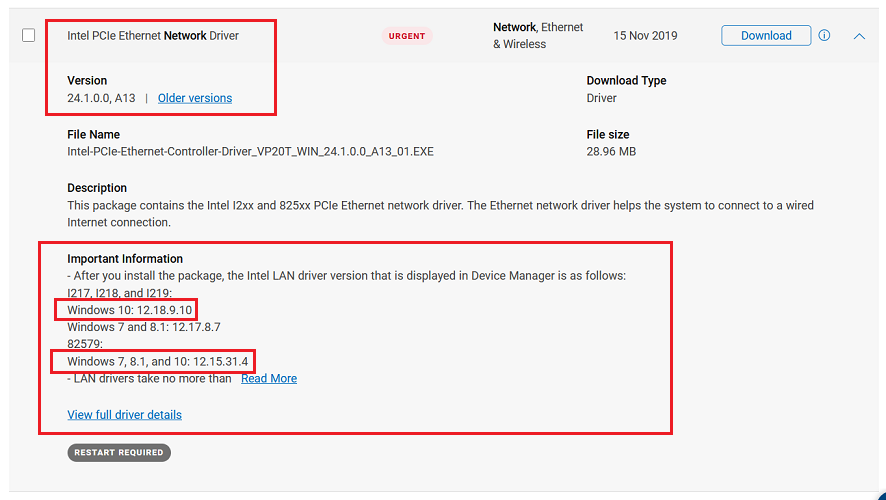The height and width of the screenshot is (500, 886).
Task: Select the driver title Intel PCIe Ethernet Network Driver
Action: coord(153,36)
